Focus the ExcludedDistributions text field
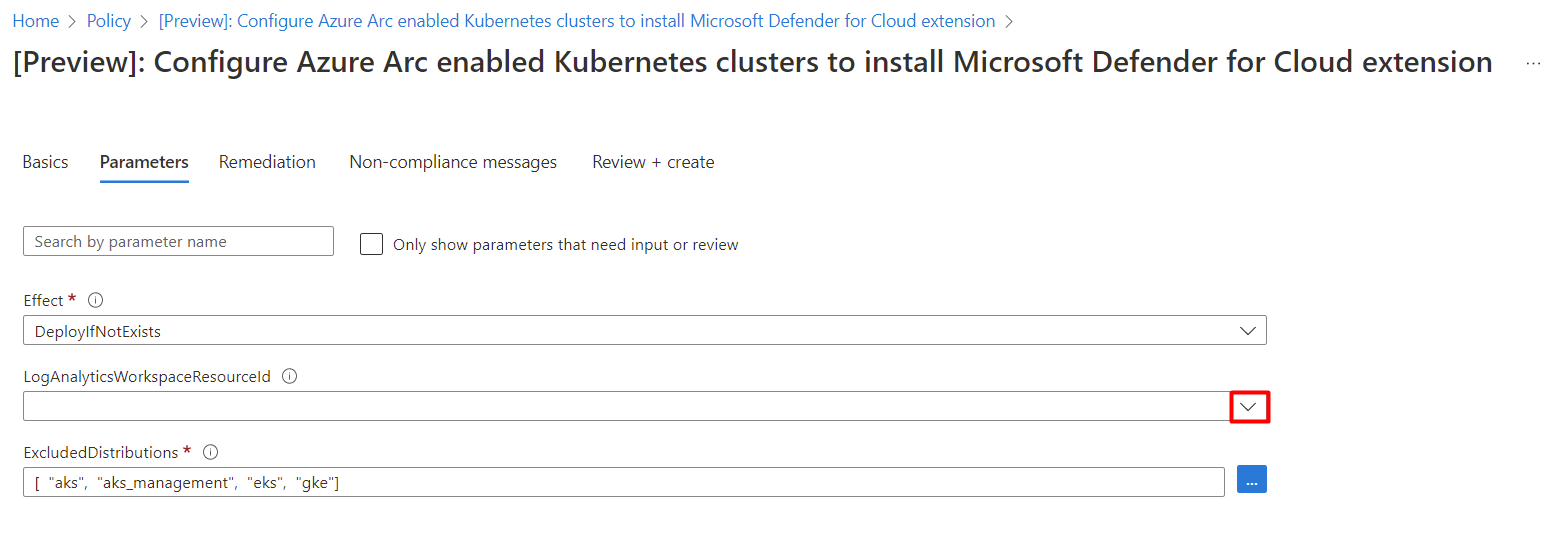Viewport: 1567px width, 558px height. pyautogui.click(x=623, y=483)
